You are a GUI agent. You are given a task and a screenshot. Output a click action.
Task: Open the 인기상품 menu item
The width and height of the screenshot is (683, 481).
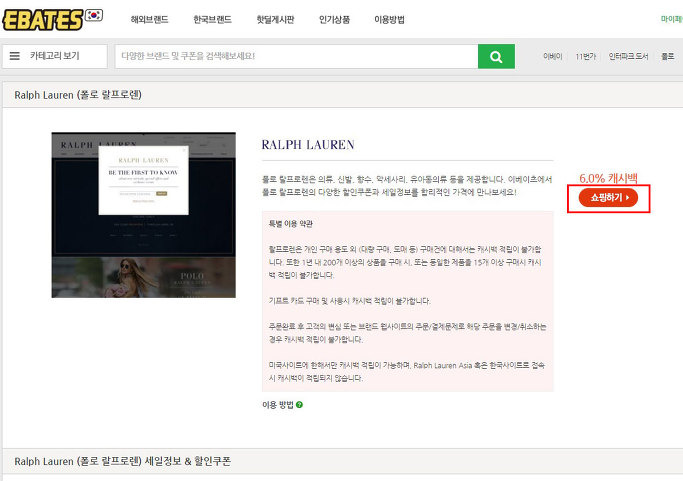(x=334, y=20)
